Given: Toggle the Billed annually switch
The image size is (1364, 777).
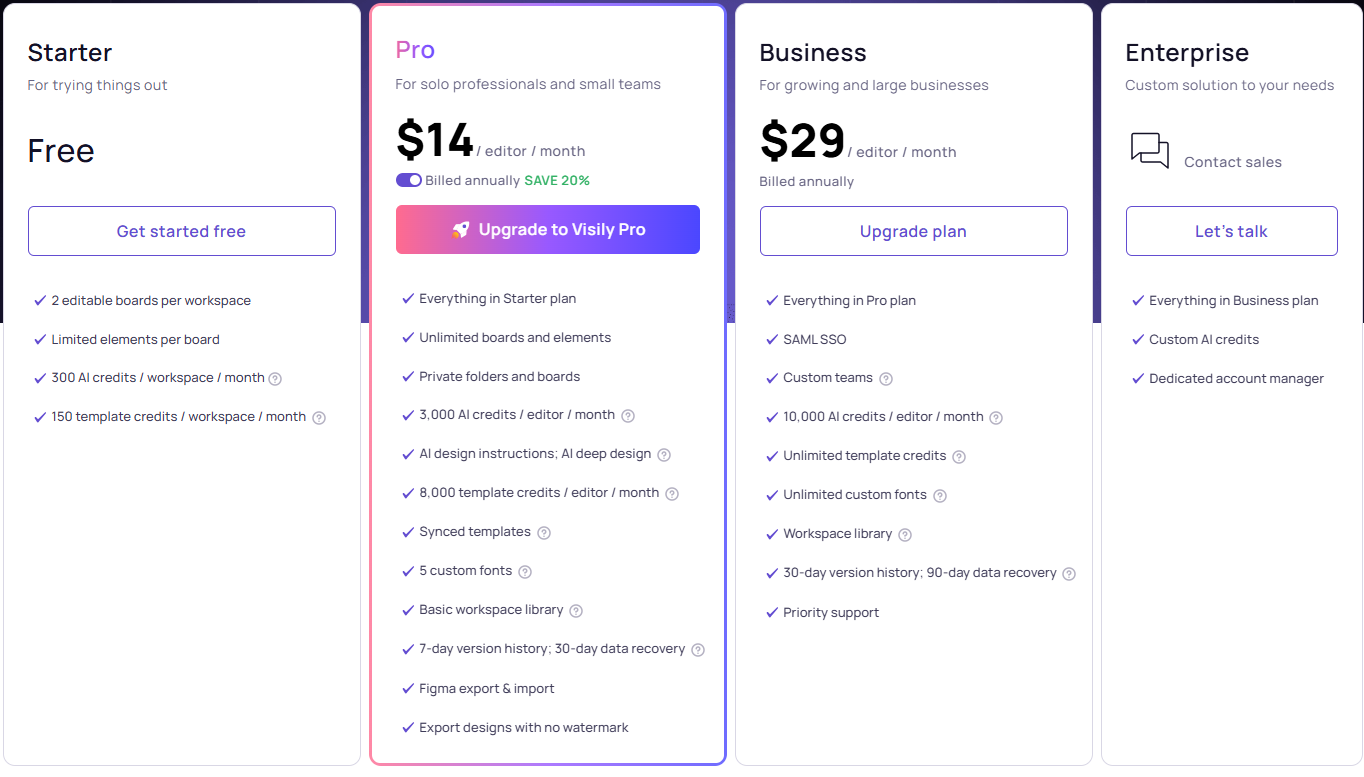Looking at the screenshot, I should coord(408,179).
